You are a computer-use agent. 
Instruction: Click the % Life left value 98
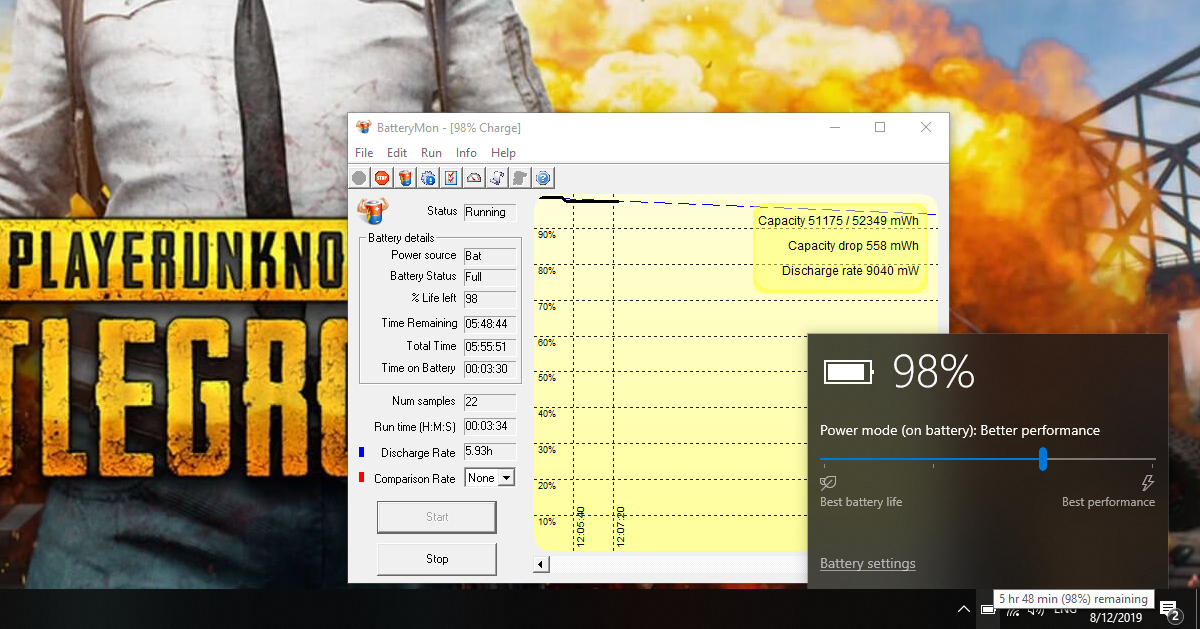[490, 298]
